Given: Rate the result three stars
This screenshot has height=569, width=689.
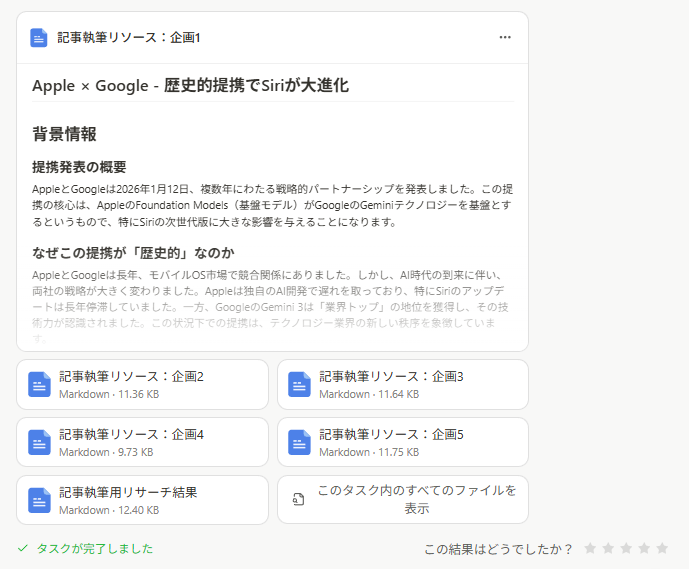Looking at the screenshot, I should [x=625, y=548].
